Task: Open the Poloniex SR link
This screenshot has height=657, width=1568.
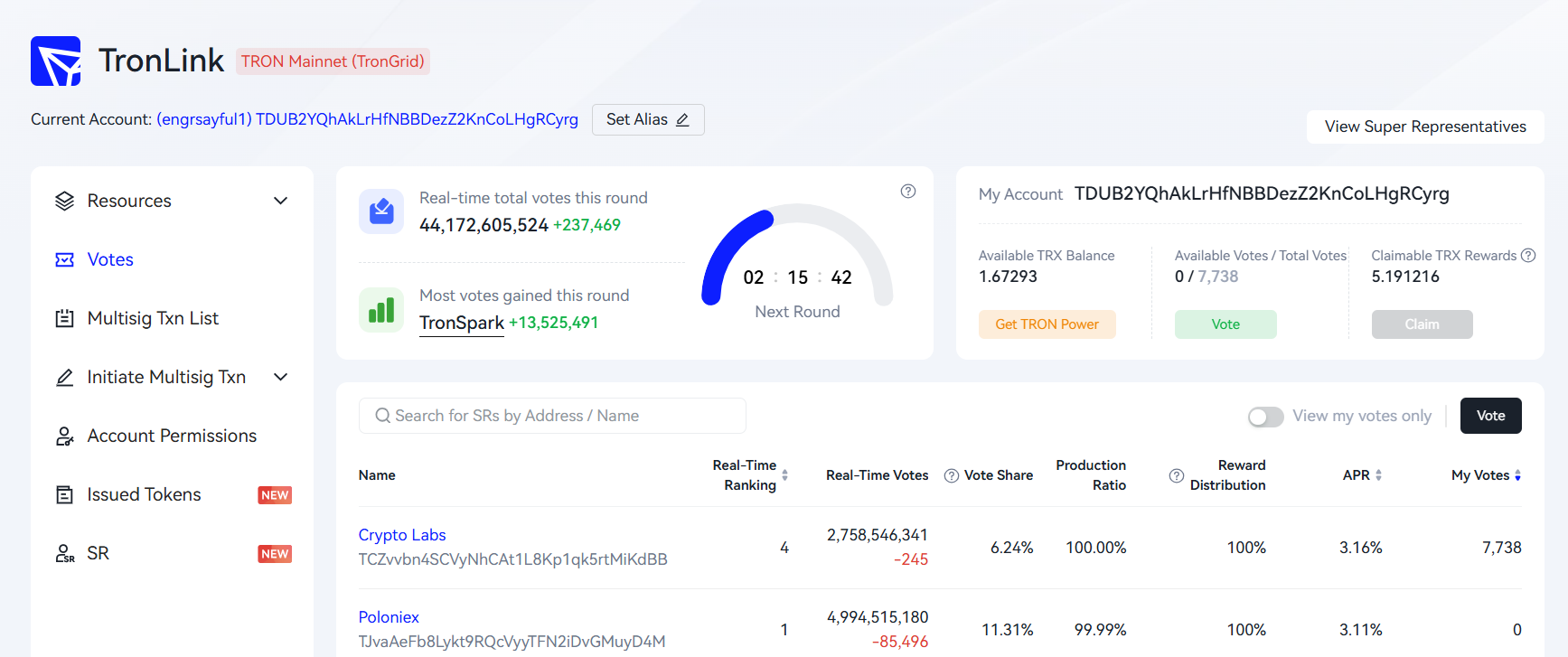Action: coord(389,617)
